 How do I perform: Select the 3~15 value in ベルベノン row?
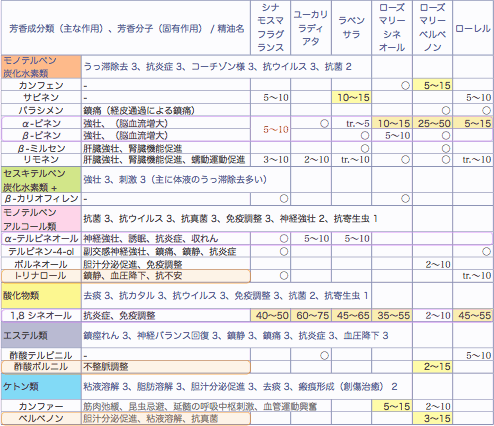point(432,418)
